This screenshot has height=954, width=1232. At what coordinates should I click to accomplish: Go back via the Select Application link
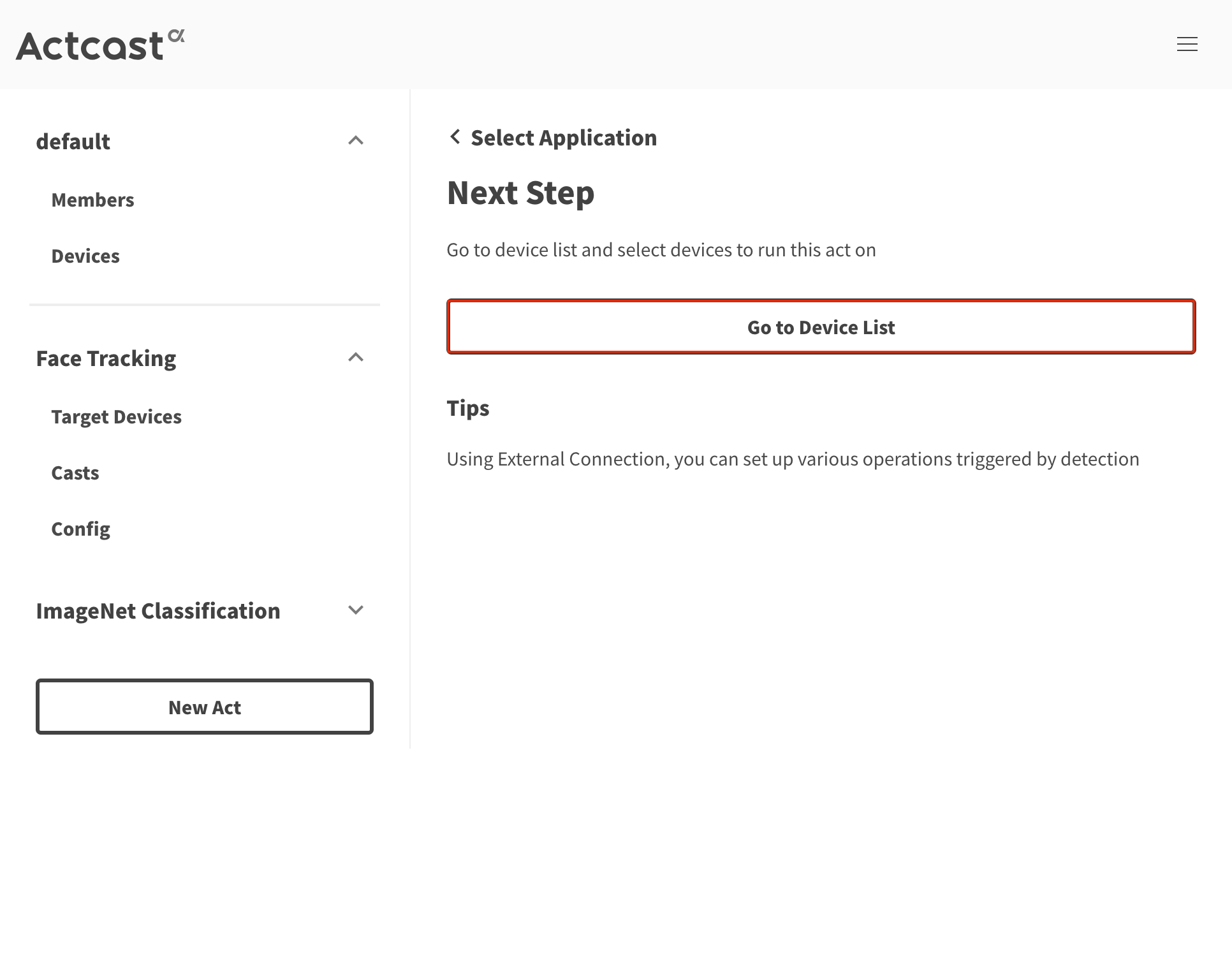(564, 137)
